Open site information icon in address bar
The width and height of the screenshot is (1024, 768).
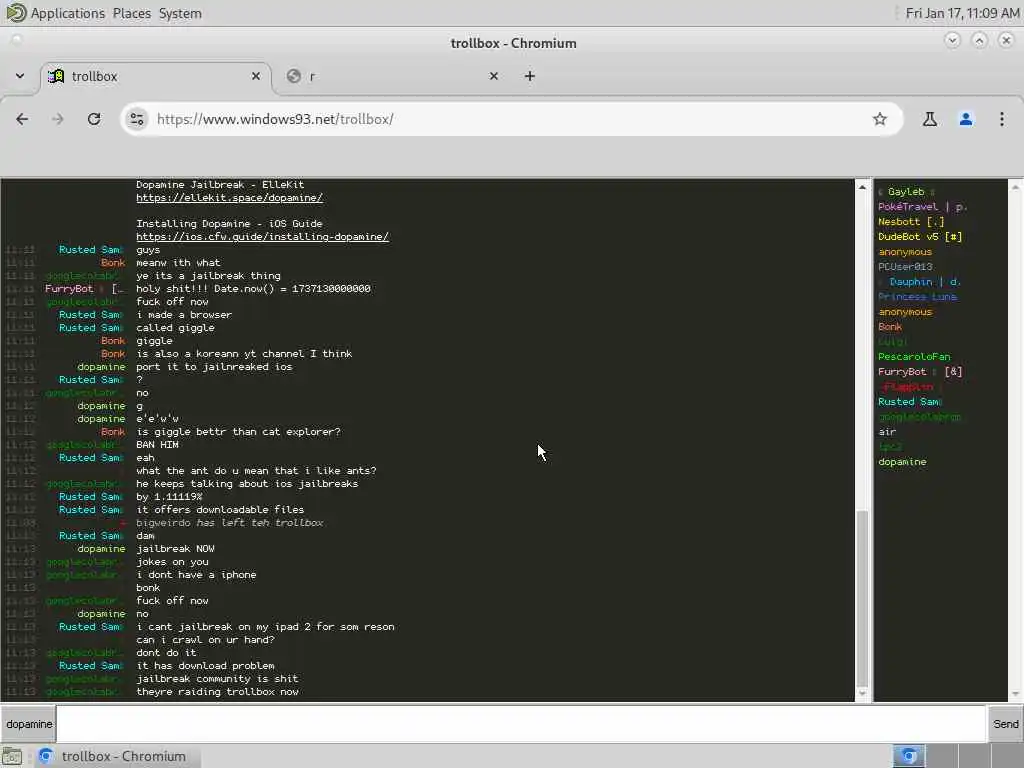click(x=136, y=119)
